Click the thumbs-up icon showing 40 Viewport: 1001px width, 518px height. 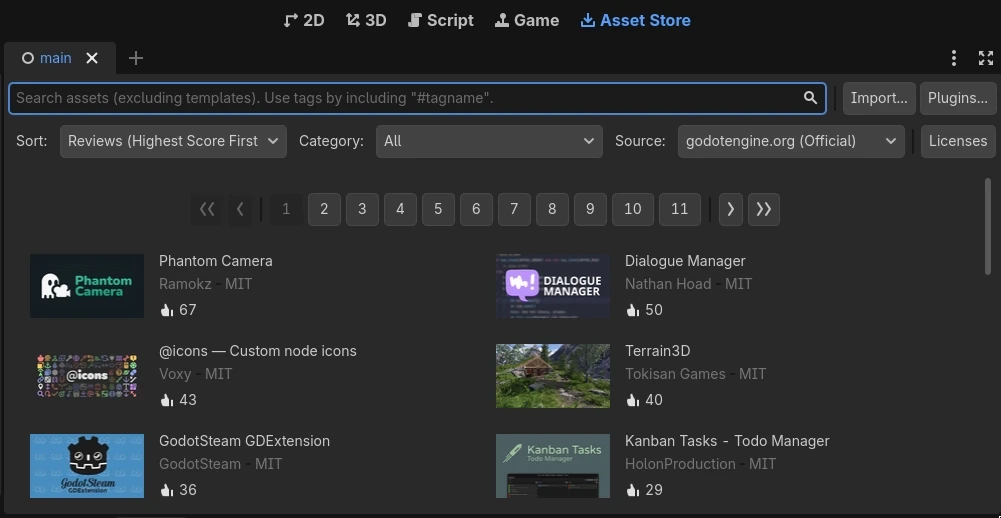coord(633,400)
